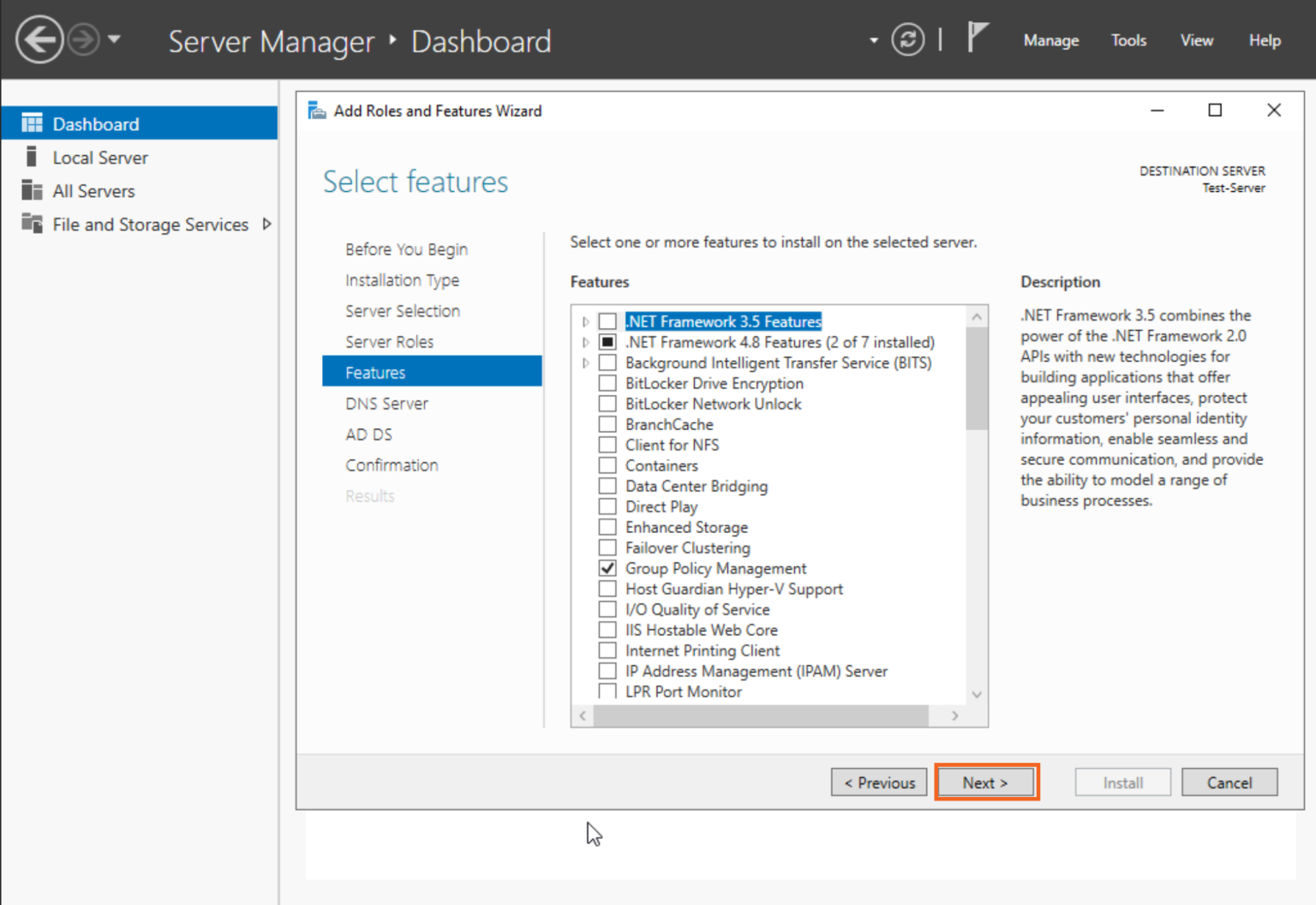The image size is (1316, 905).
Task: Open the Manage menu
Action: pos(1050,40)
